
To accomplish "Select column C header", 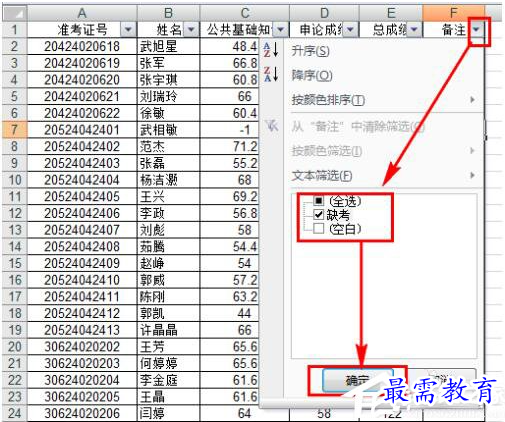I will click(x=245, y=13).
